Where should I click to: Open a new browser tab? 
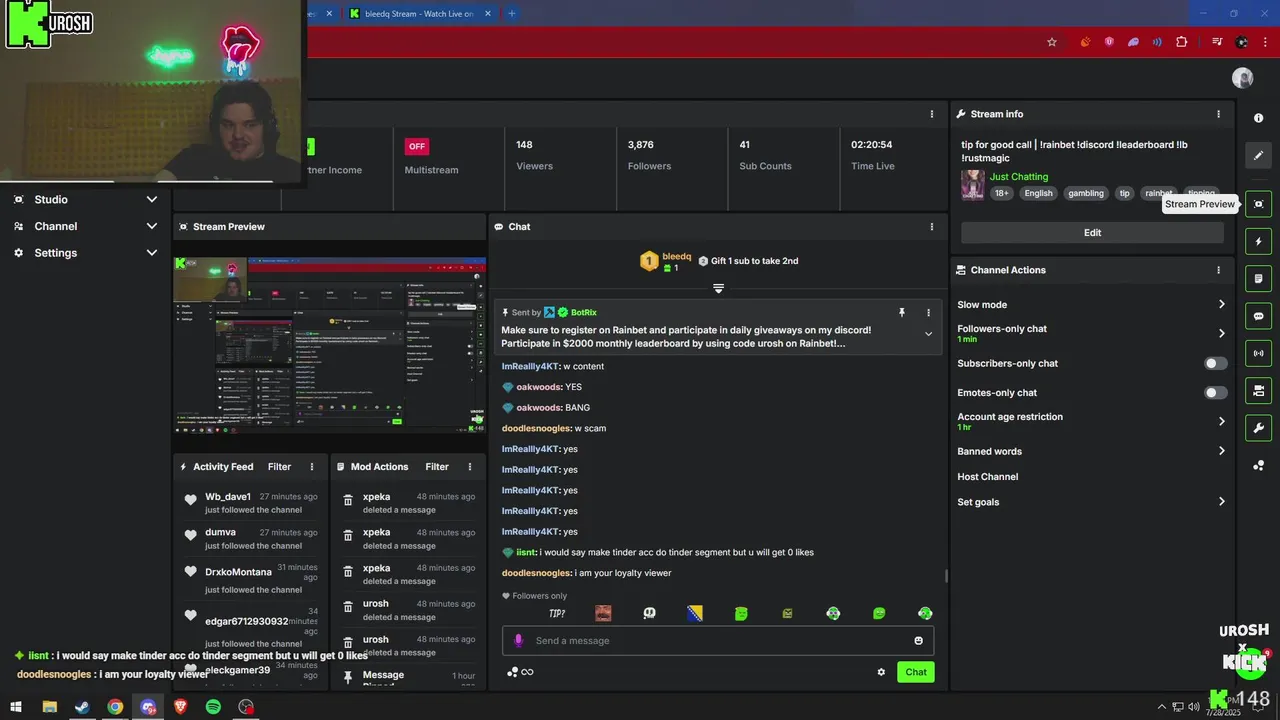[511, 14]
